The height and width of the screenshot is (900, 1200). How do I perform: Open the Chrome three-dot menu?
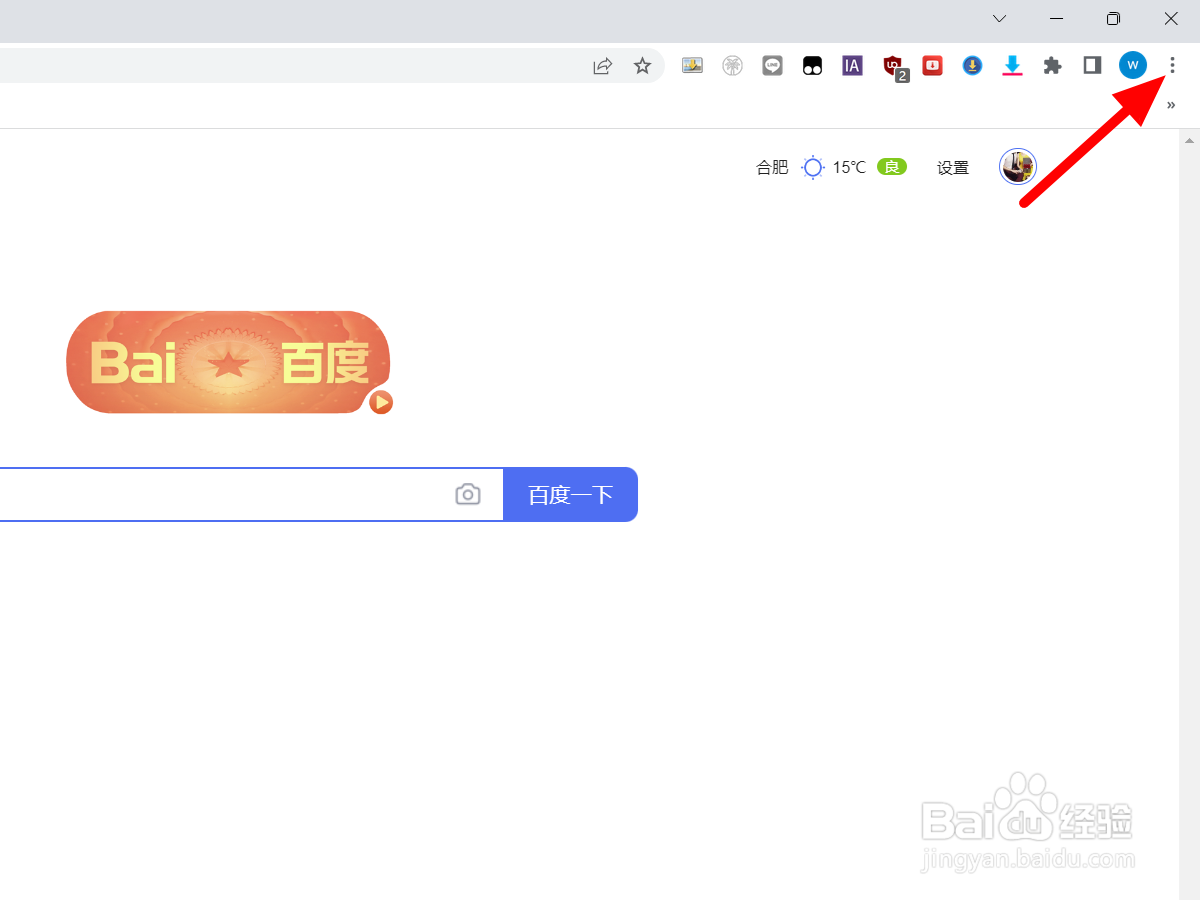(1172, 66)
